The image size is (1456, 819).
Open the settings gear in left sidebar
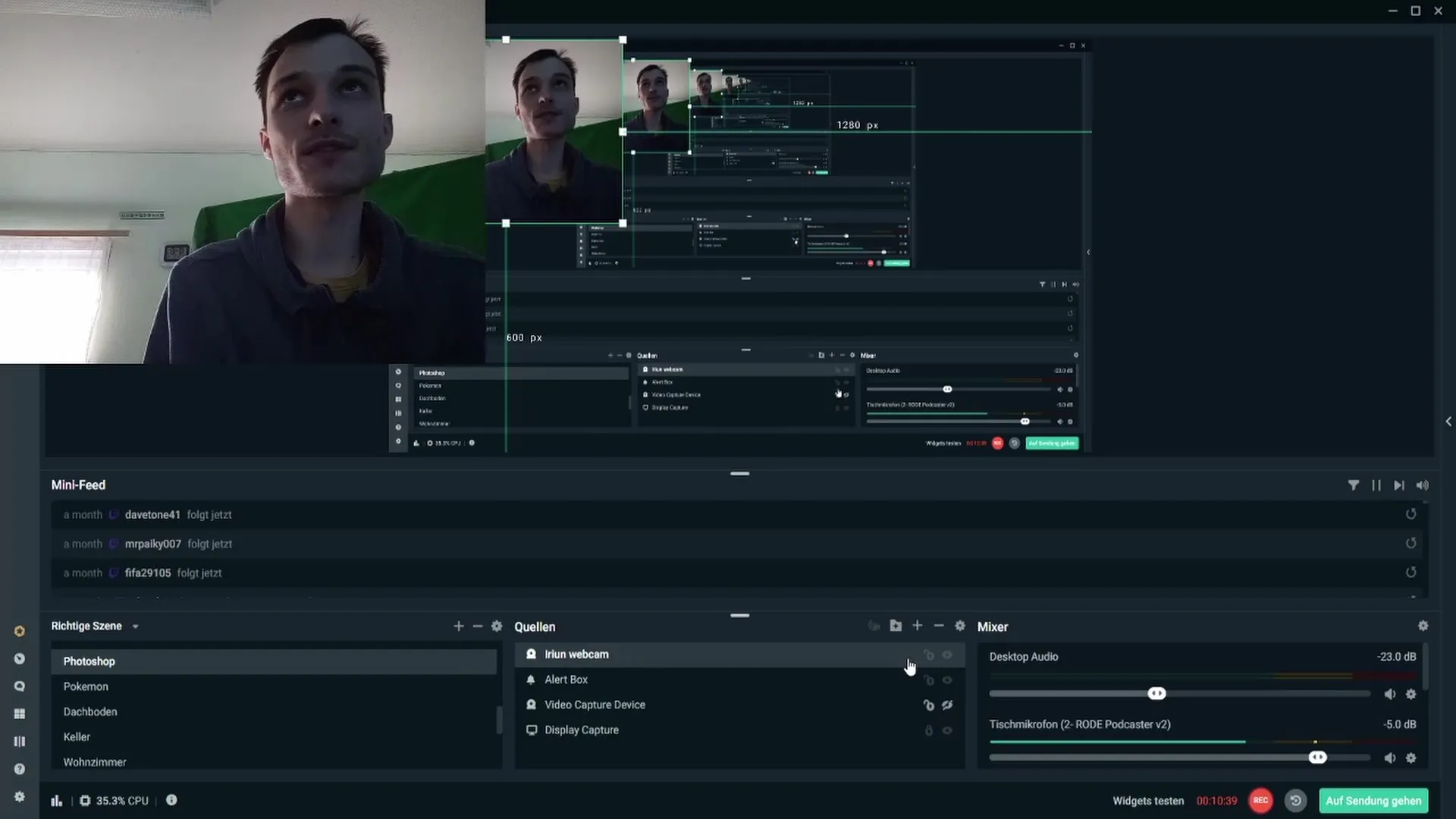20,796
